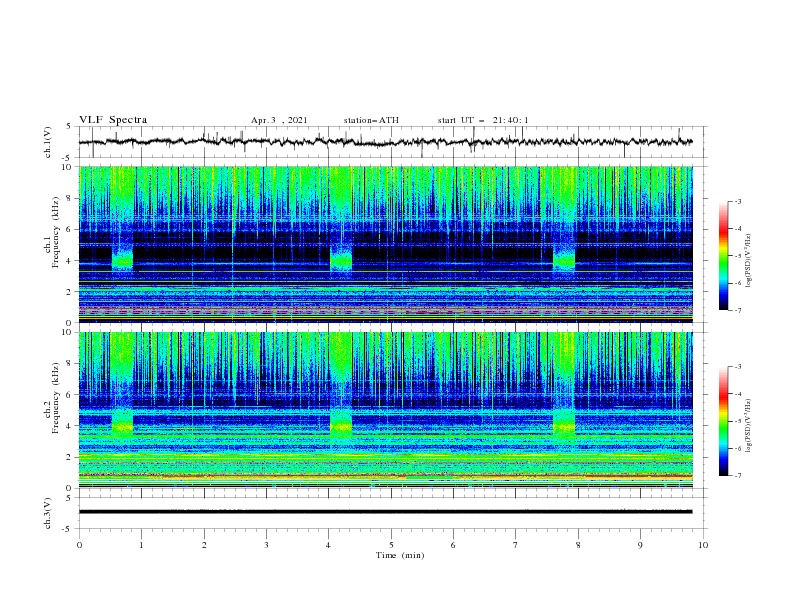
Task: Click the ch.1 spectrogram color scale bar
Action: (x=723, y=256)
